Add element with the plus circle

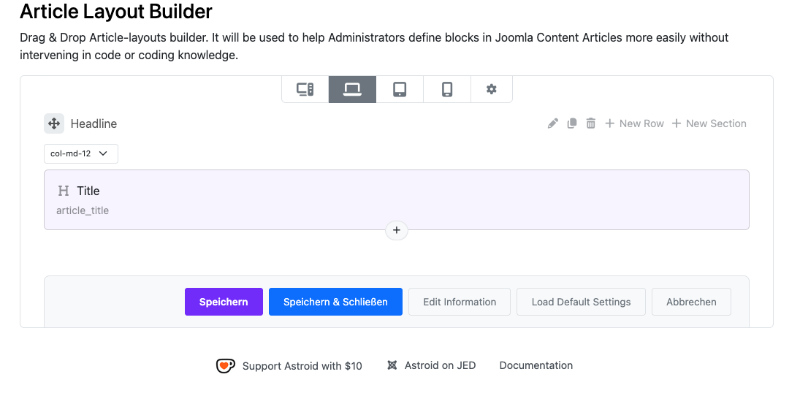pos(396,230)
